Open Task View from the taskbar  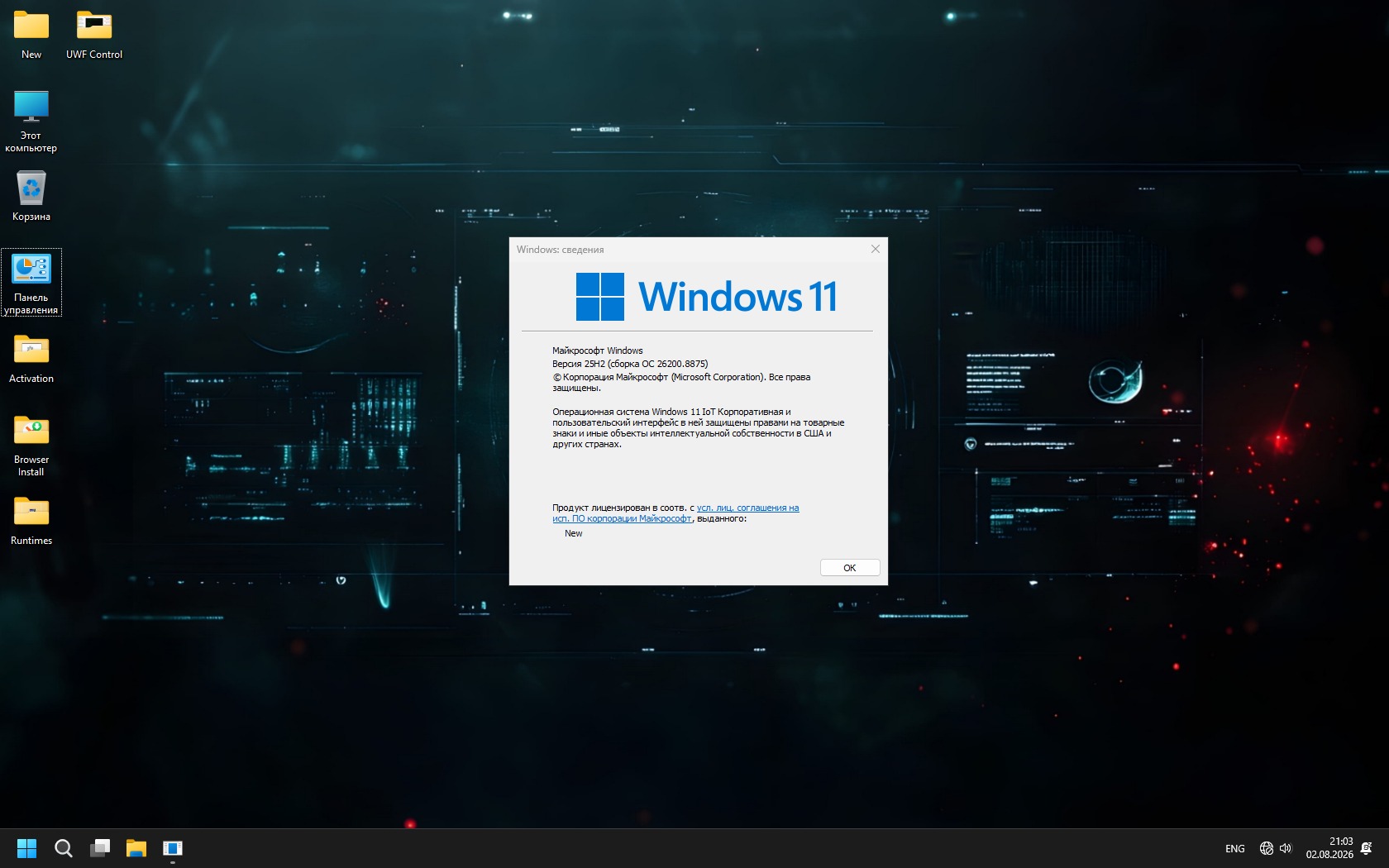100,848
